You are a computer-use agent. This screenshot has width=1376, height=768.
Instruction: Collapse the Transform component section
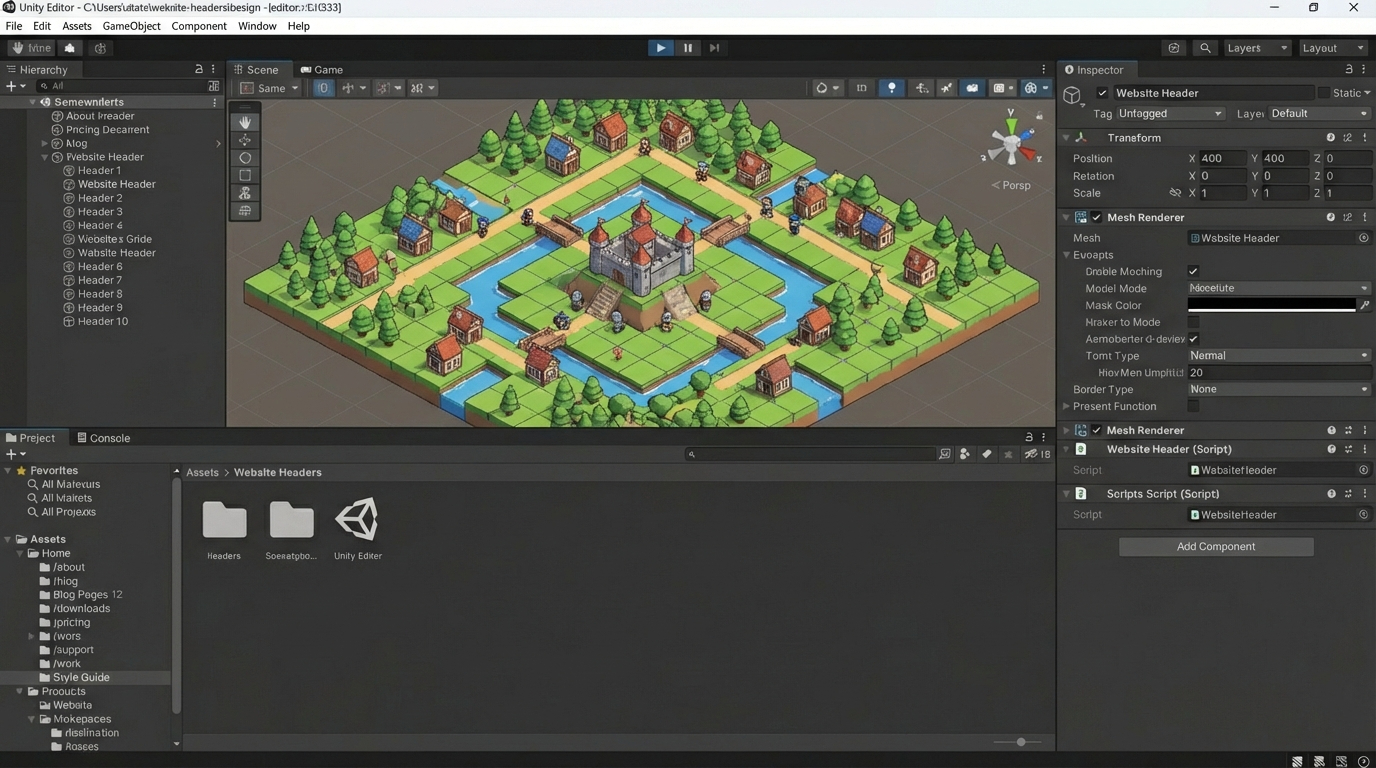point(1066,138)
